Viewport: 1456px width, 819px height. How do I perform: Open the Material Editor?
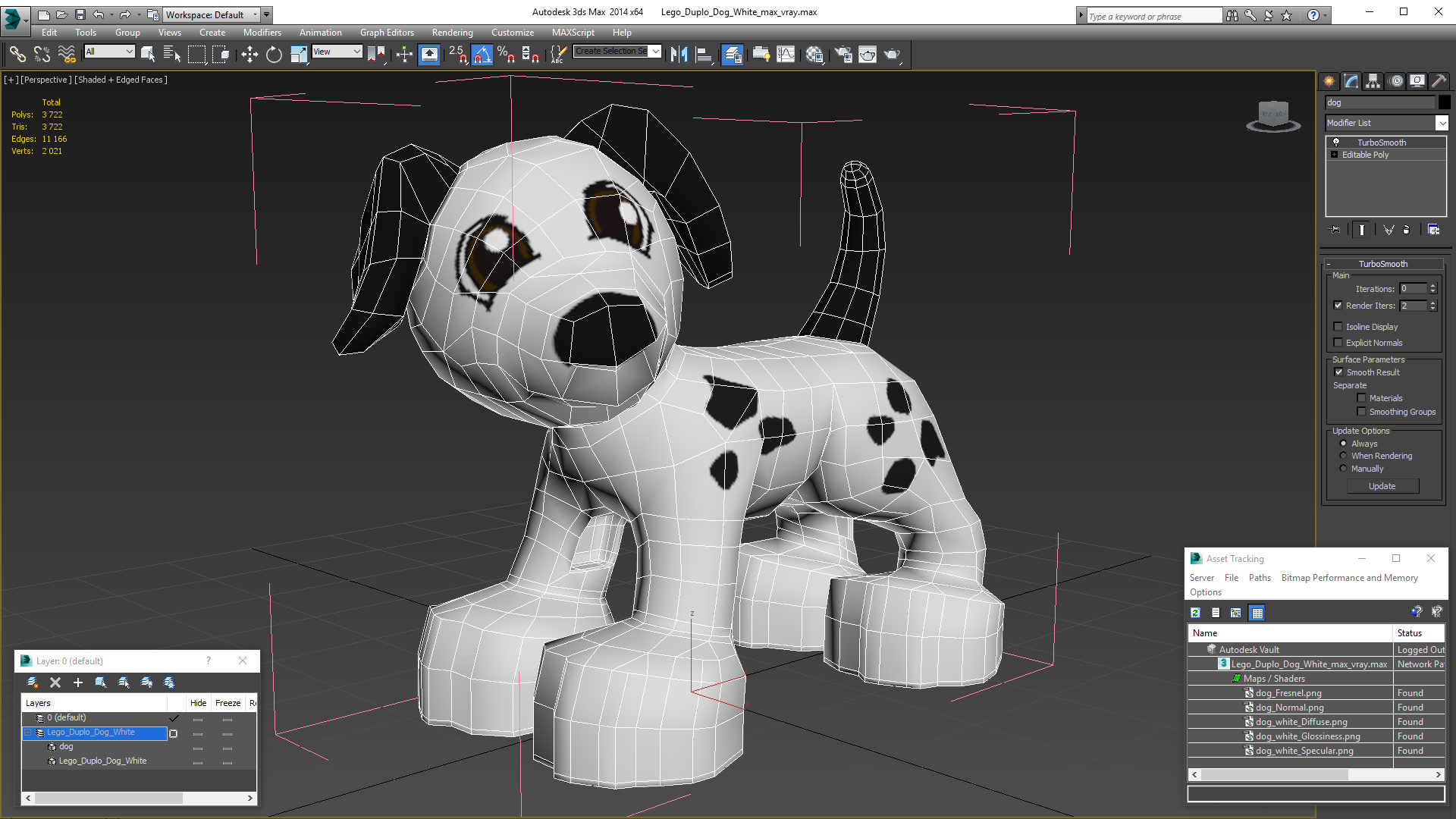pyautogui.click(x=814, y=55)
